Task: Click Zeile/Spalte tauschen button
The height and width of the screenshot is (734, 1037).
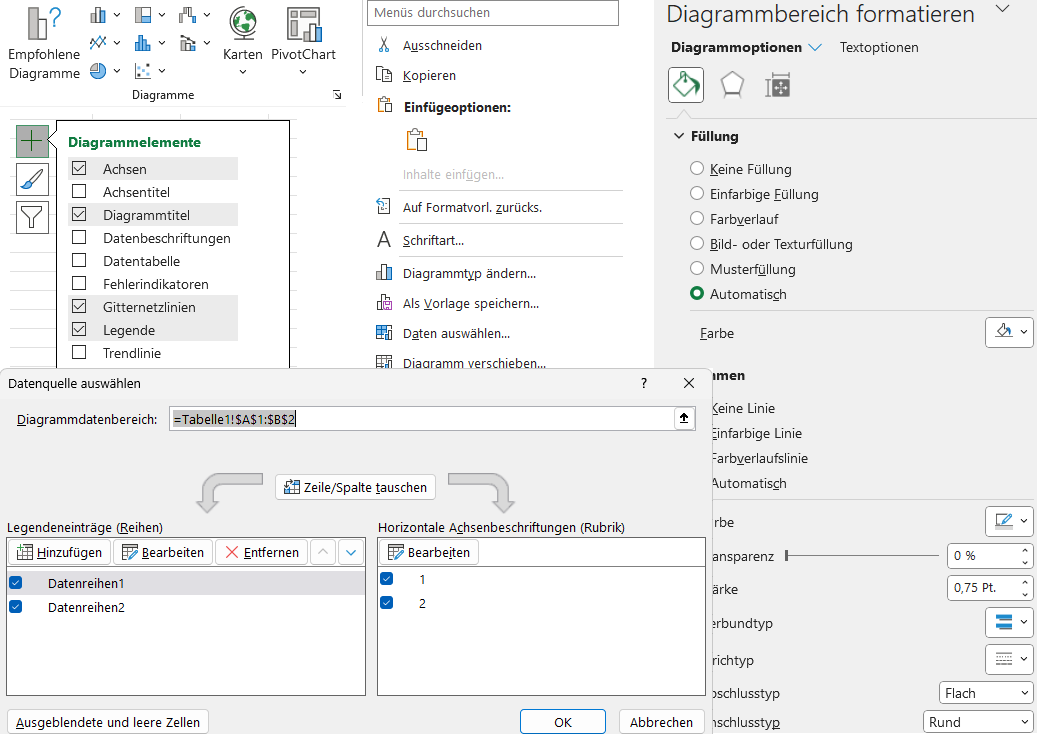Action: click(x=356, y=487)
